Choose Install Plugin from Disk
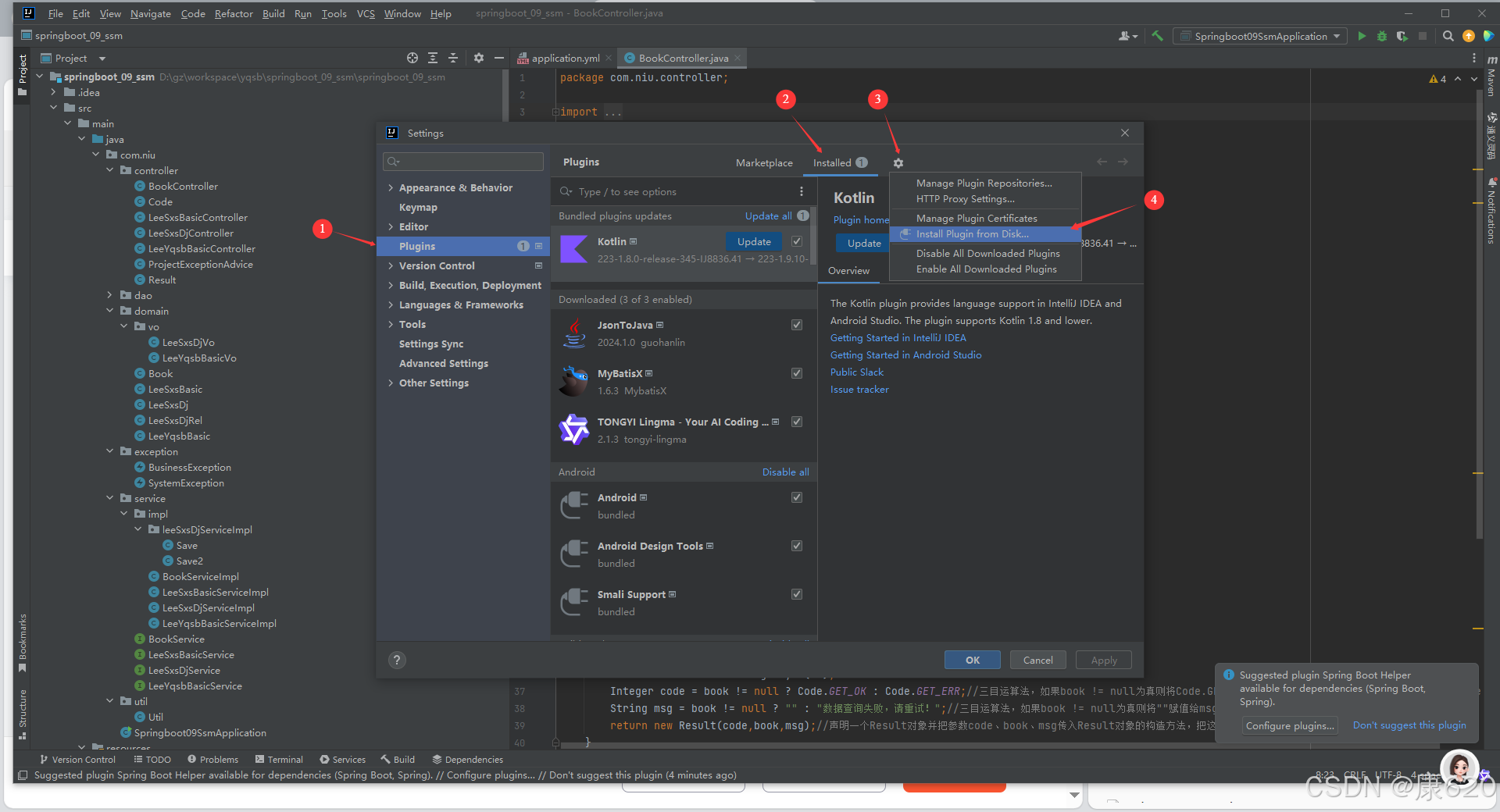 click(985, 234)
